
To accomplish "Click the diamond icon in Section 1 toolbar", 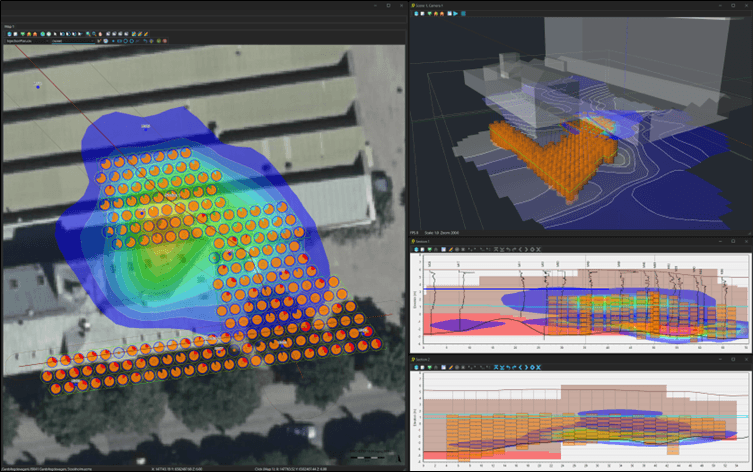I will coord(532,249).
